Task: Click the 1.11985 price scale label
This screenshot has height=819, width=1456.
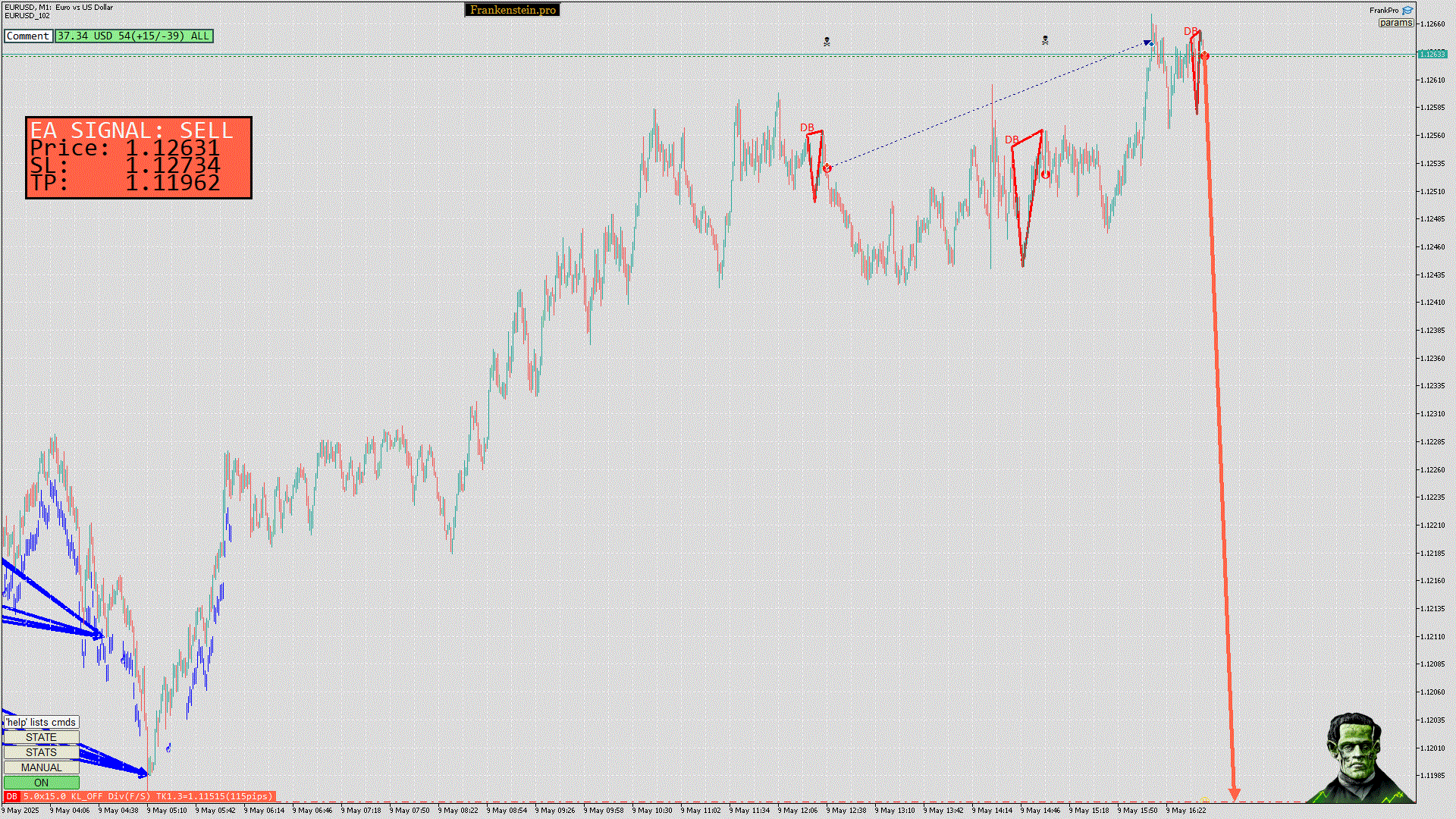Action: pyautogui.click(x=1432, y=775)
